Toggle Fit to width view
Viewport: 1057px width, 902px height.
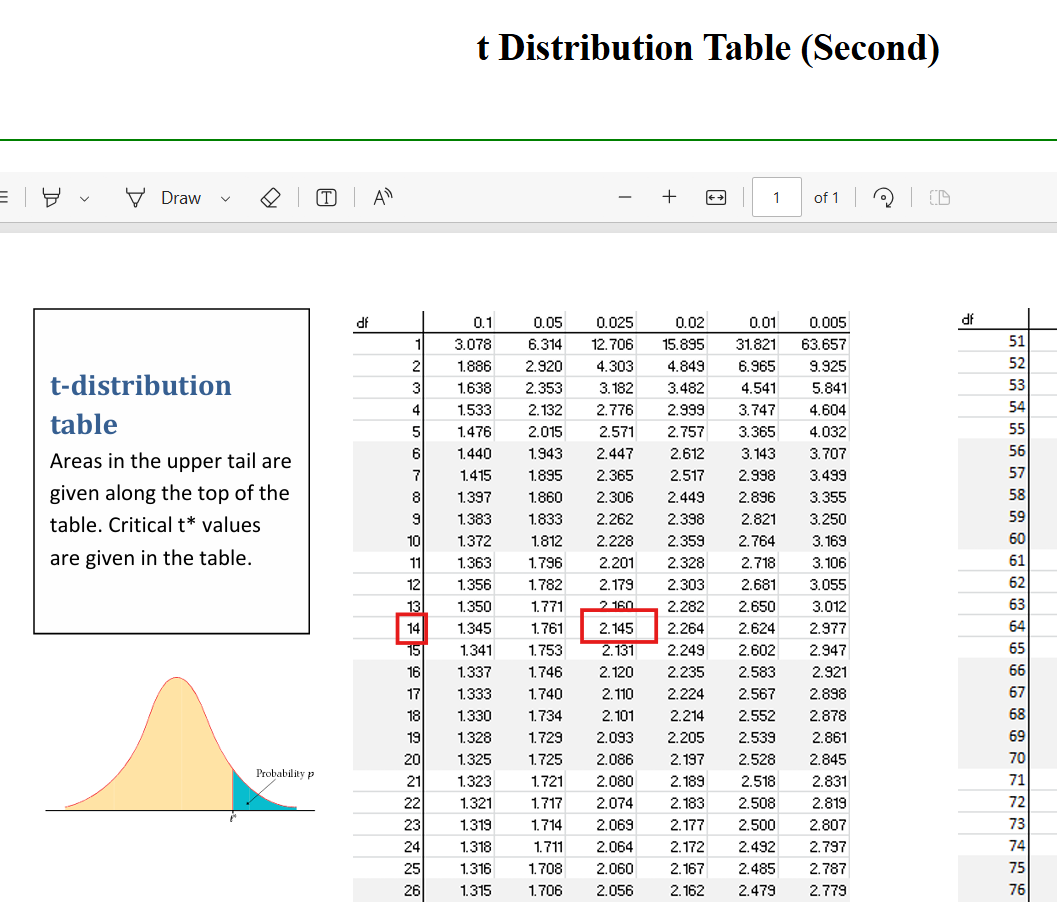click(x=715, y=198)
